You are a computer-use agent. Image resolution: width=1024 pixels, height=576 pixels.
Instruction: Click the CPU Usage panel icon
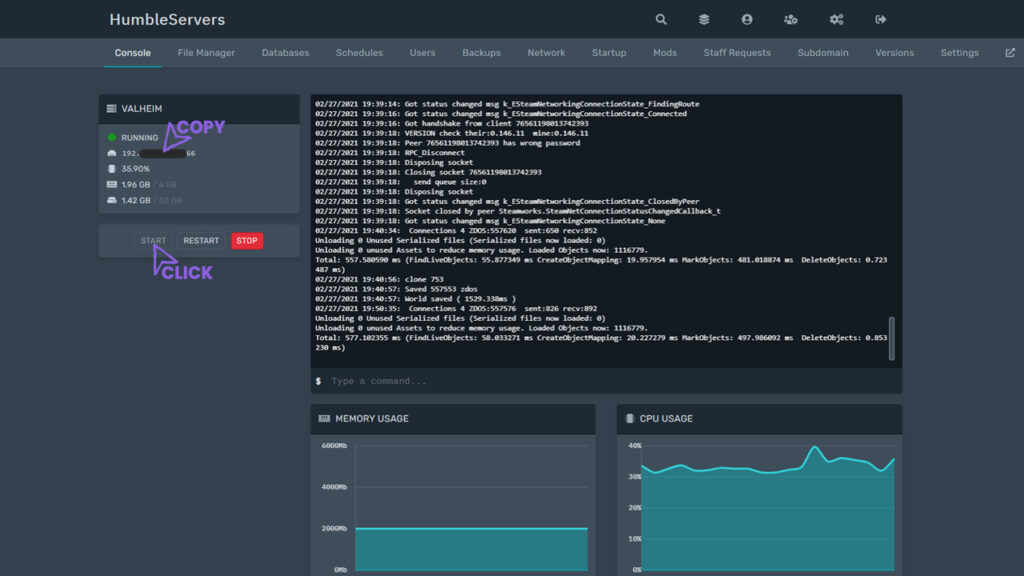(630, 419)
